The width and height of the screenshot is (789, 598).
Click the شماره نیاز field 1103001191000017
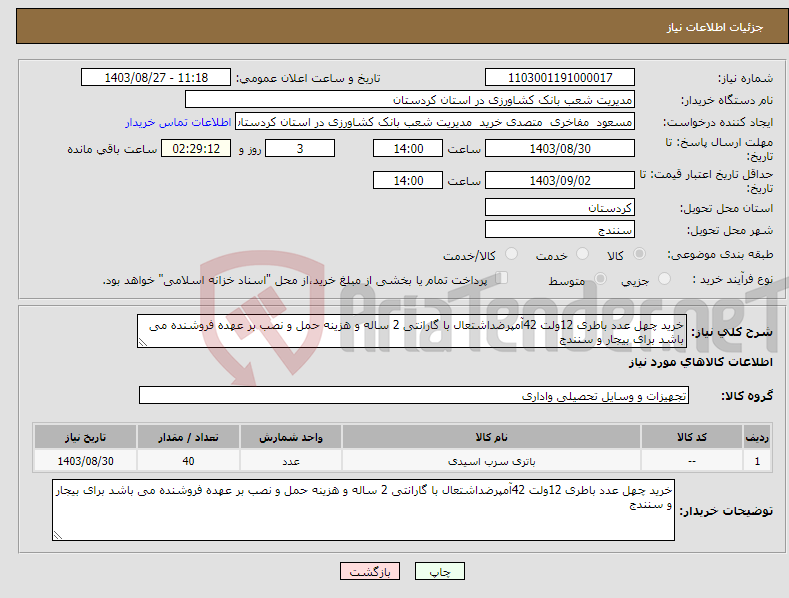pos(560,78)
